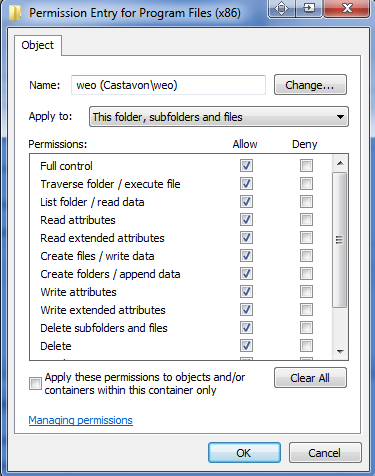
Task: Click the folder icon in the title bar
Action: point(15,13)
